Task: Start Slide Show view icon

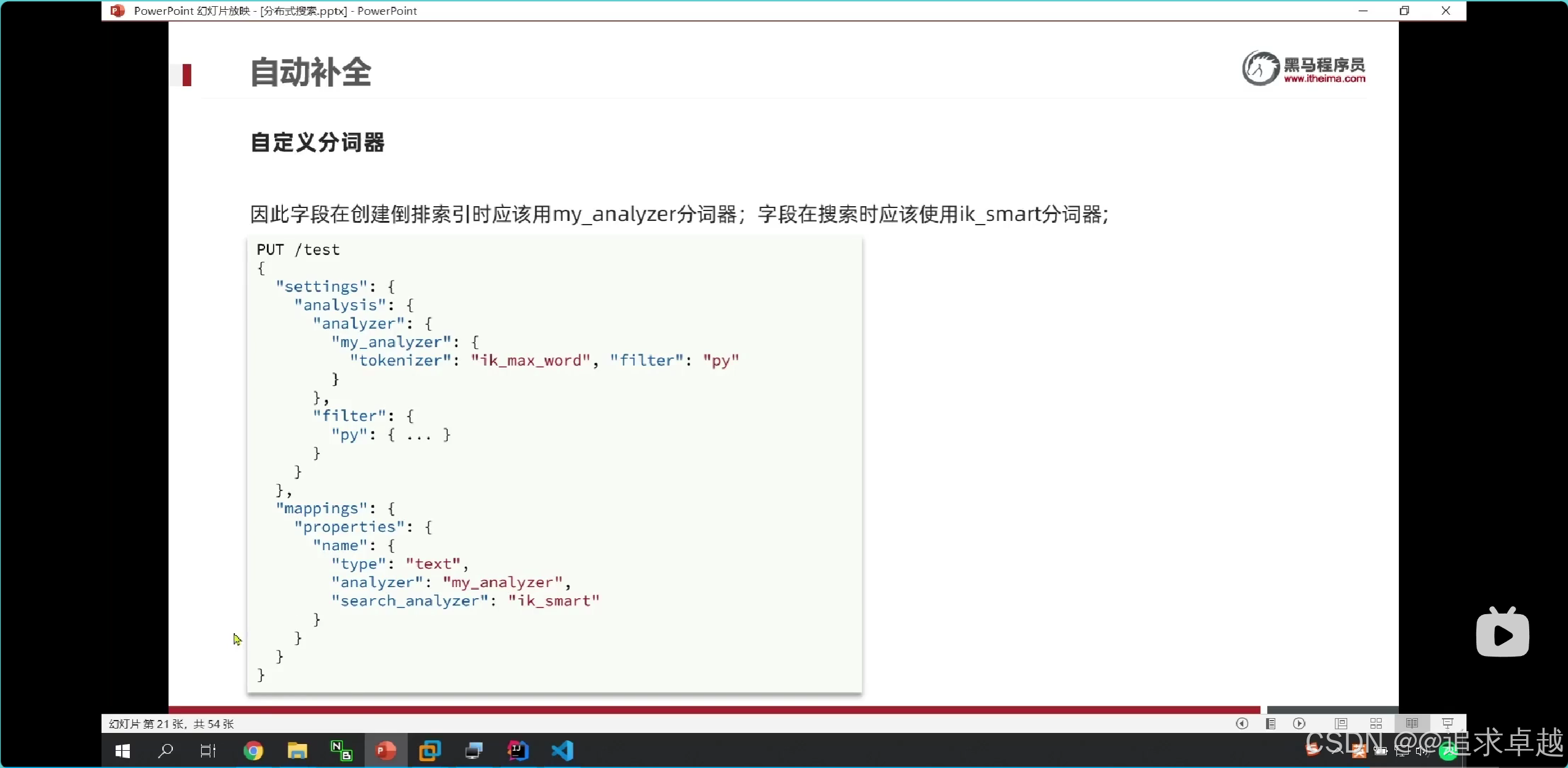Action: click(x=1447, y=724)
